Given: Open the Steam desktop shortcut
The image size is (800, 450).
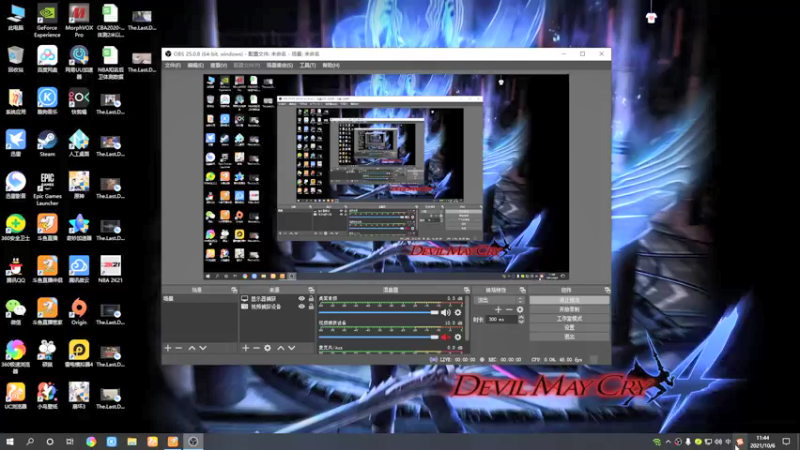Looking at the screenshot, I should pyautogui.click(x=47, y=143).
